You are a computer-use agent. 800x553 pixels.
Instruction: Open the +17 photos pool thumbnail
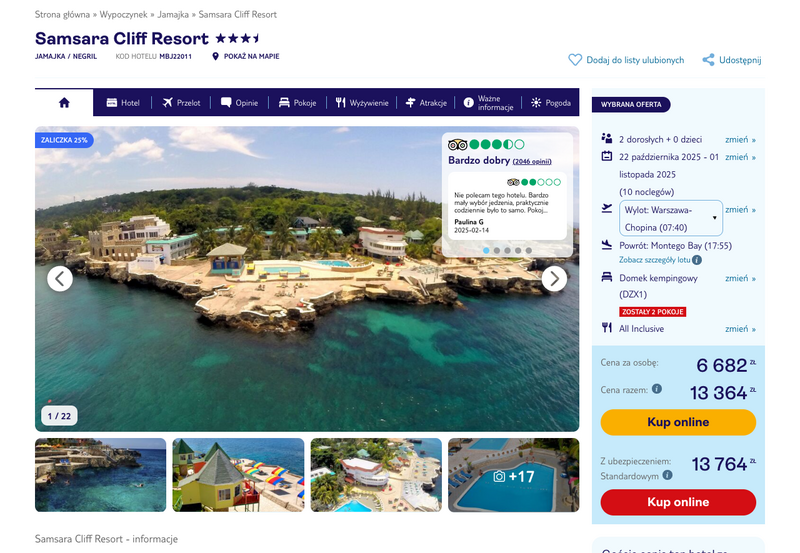click(x=513, y=475)
